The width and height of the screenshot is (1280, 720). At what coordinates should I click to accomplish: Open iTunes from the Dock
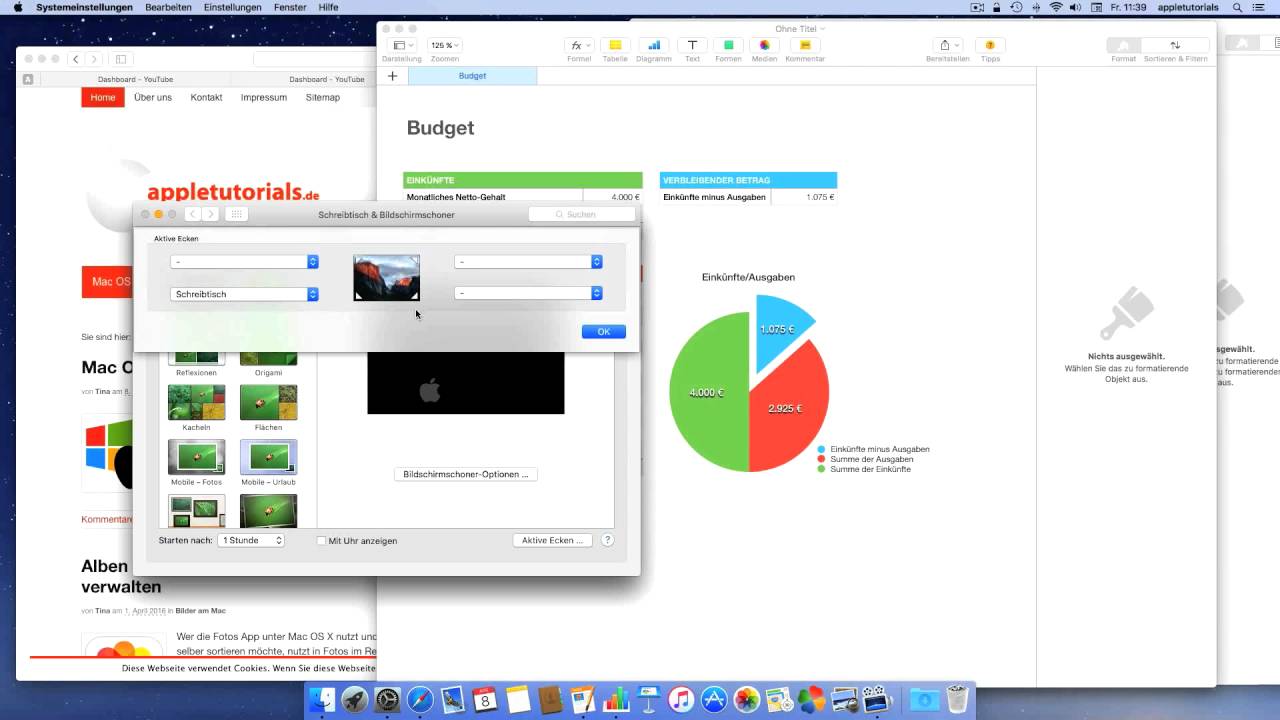[681, 699]
